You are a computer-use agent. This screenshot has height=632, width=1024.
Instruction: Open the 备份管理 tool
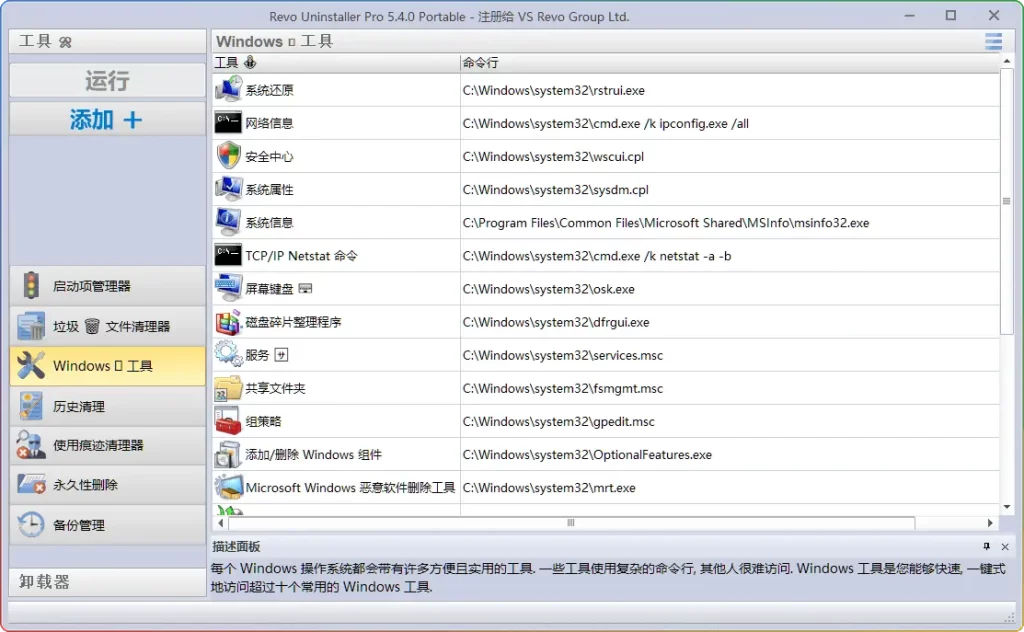pyautogui.click(x=108, y=524)
